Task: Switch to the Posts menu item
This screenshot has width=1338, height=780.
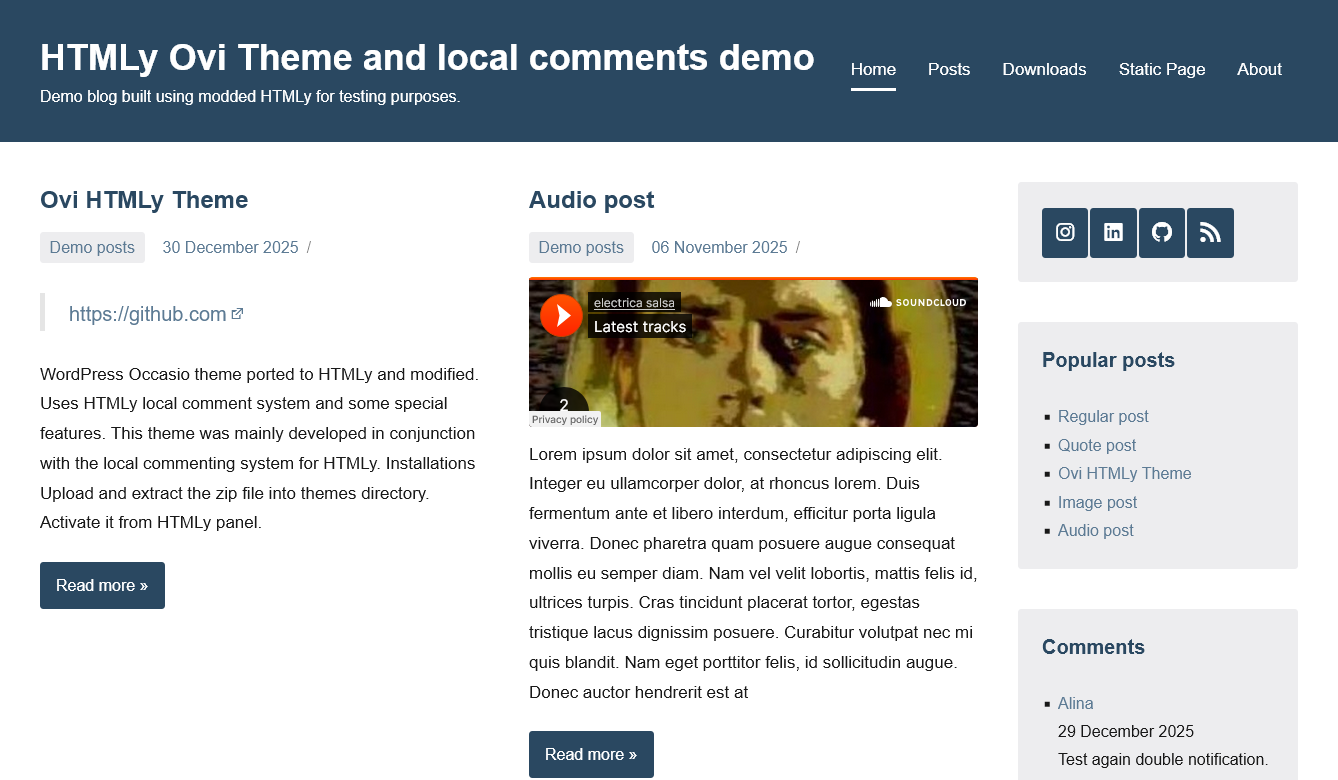Action: click(948, 69)
